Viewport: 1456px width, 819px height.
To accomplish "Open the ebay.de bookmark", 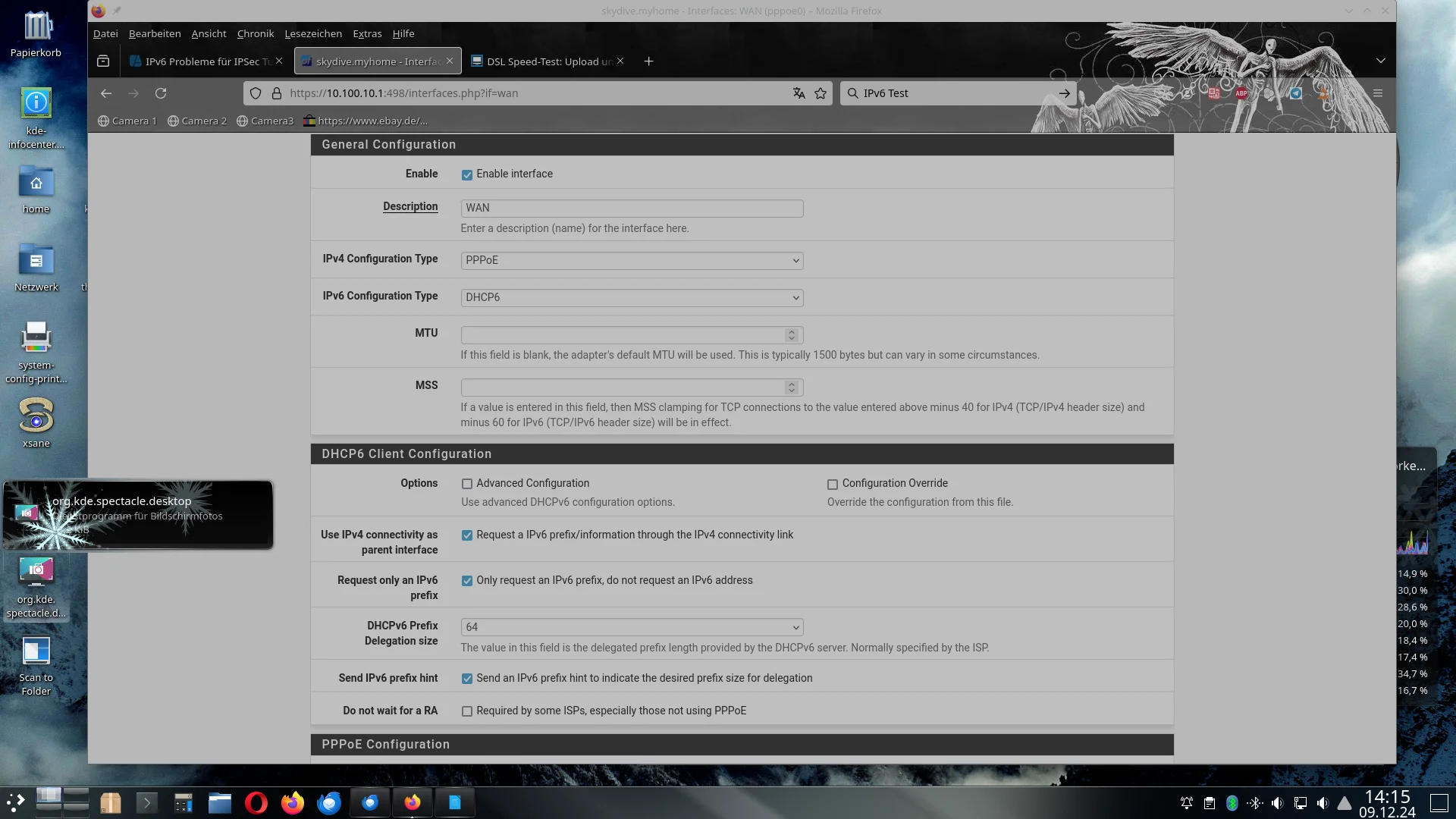I will (x=366, y=121).
